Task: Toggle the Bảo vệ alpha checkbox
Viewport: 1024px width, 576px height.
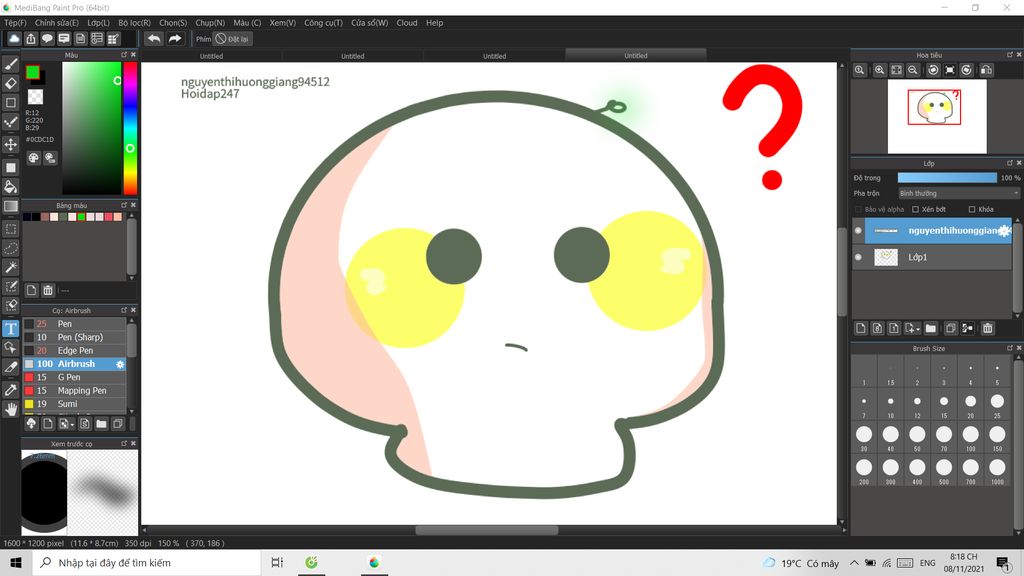Action: coord(858,210)
